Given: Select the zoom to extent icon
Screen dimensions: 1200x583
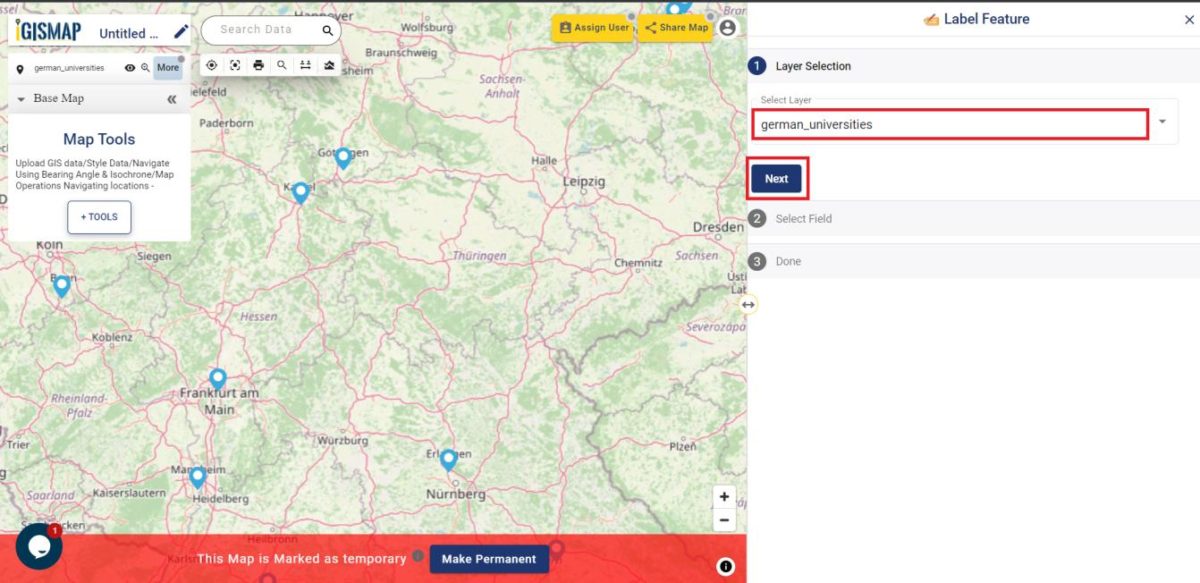Looking at the screenshot, I should 234,65.
